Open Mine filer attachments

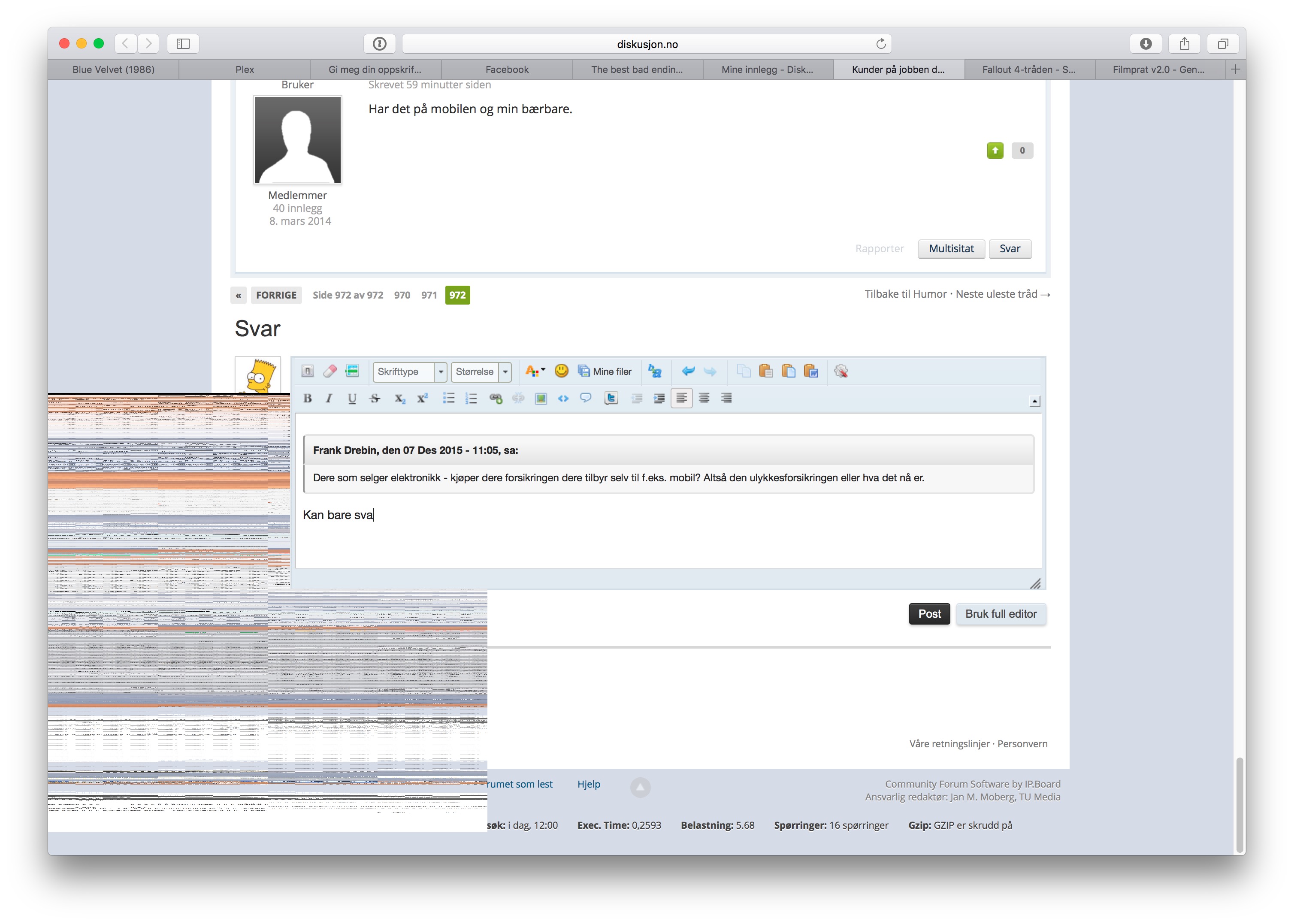click(x=605, y=371)
